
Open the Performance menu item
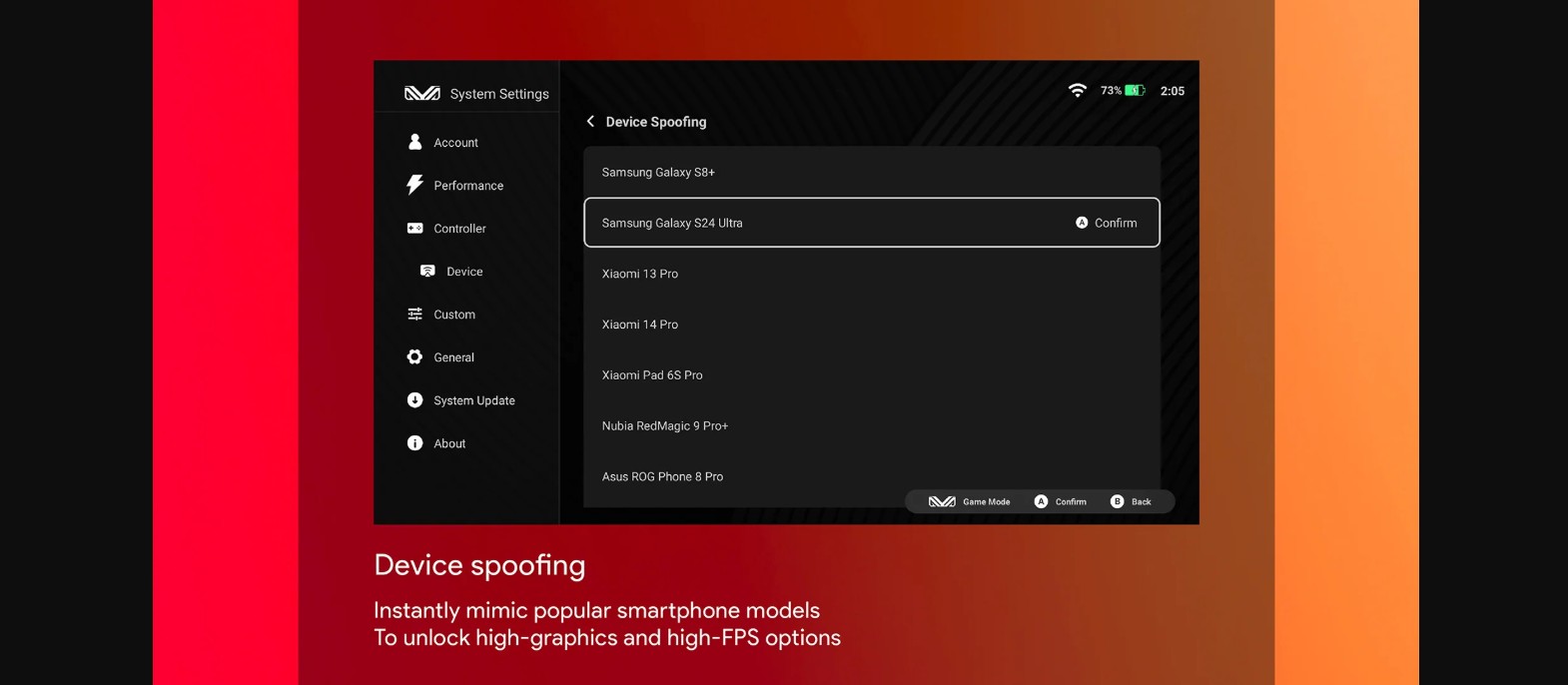(466, 185)
